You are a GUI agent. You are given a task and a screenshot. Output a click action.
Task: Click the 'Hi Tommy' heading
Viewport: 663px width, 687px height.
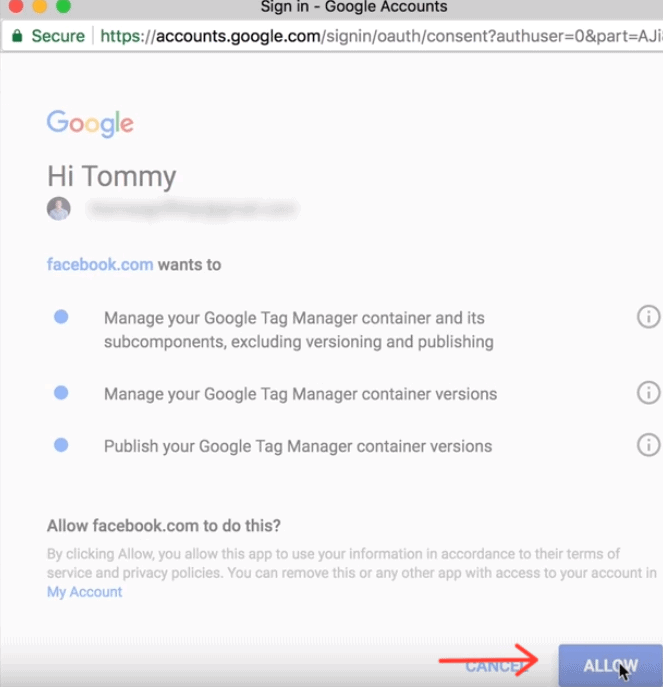(x=112, y=176)
